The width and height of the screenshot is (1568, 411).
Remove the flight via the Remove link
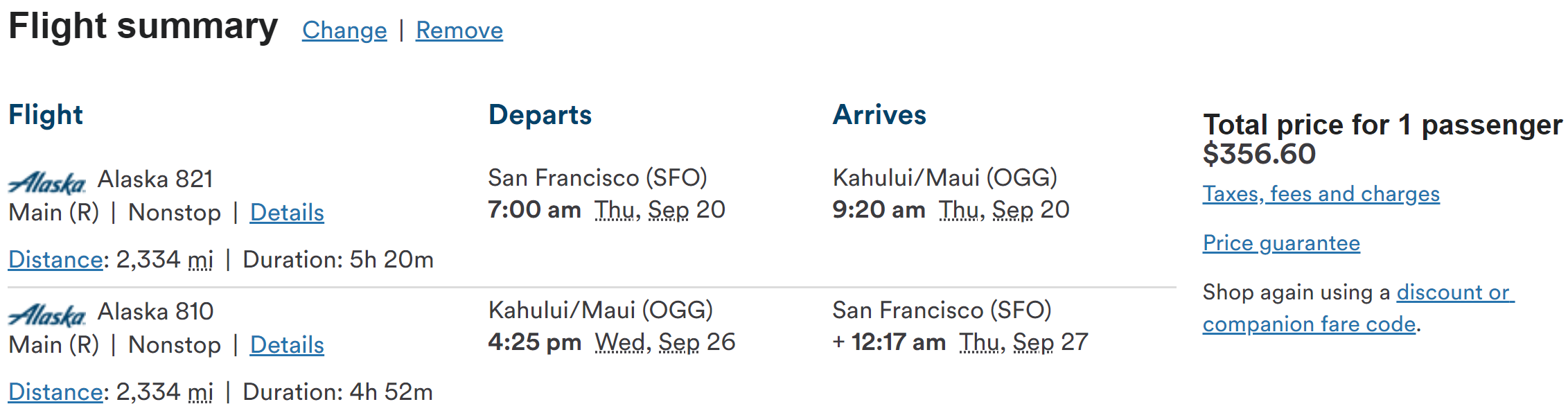click(x=459, y=30)
